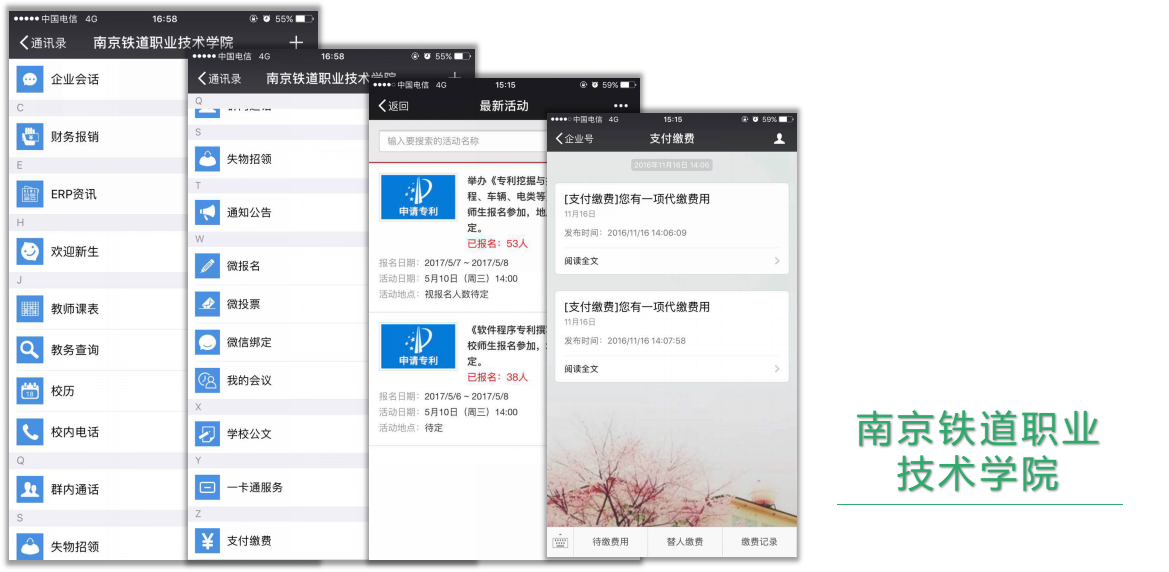Open ERP资讯 icon in first phone
Screen dimensions: 1169x572
[x=30, y=194]
